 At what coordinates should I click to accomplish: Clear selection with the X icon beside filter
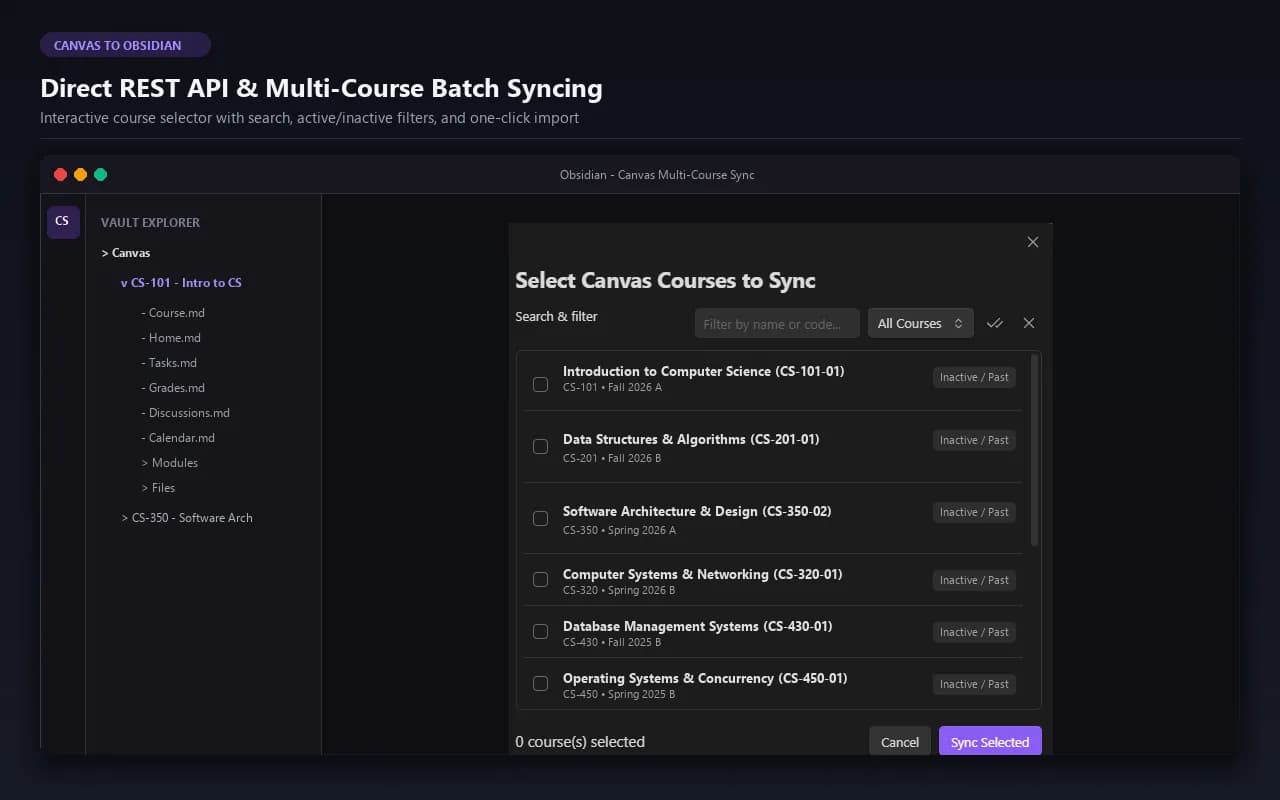(1029, 323)
